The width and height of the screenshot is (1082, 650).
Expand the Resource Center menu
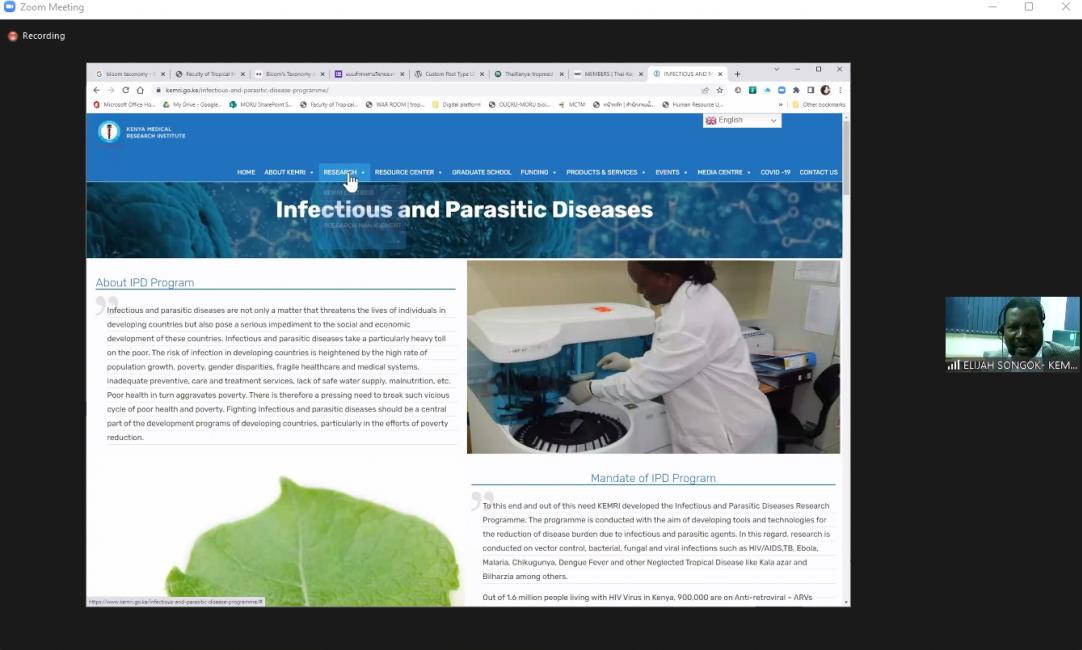408,173
